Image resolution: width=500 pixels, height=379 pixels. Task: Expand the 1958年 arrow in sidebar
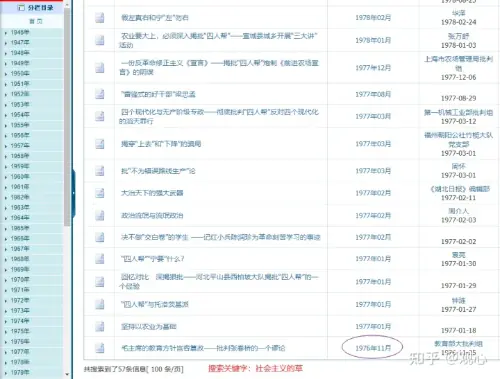[6, 156]
